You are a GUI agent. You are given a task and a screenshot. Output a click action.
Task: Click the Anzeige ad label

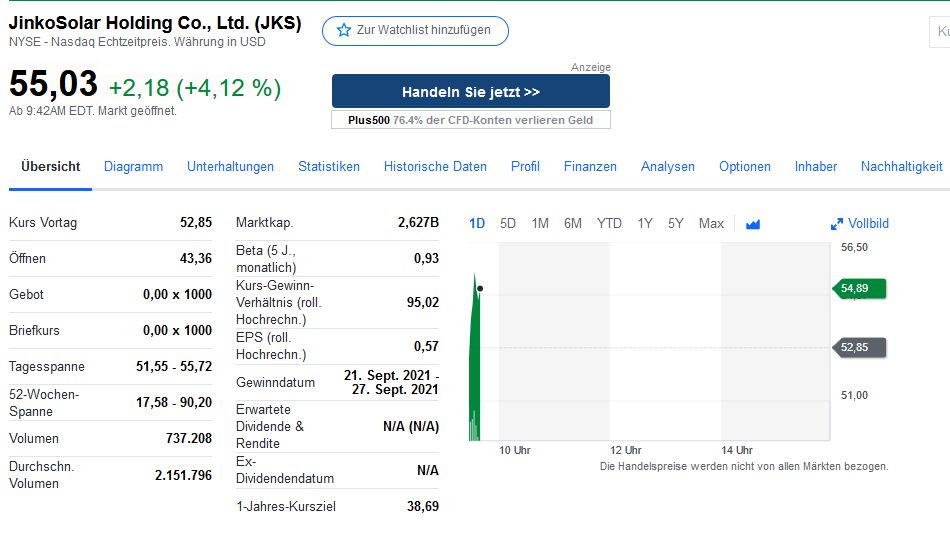click(591, 67)
